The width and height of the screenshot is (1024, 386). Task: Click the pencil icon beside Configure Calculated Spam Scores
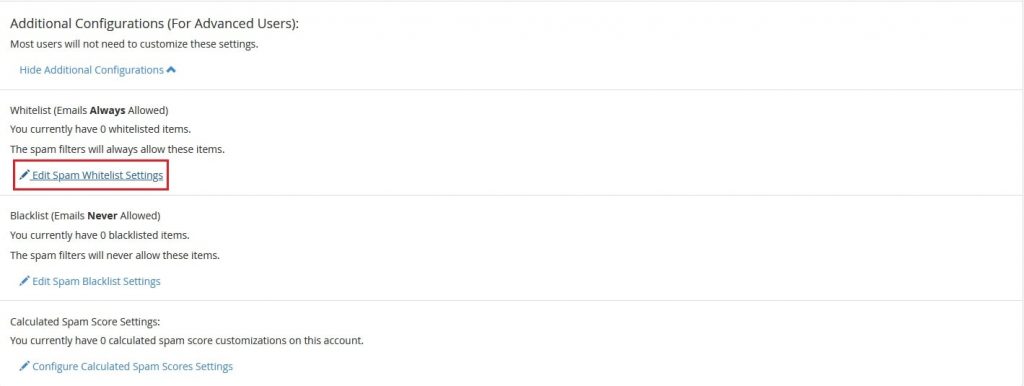(x=25, y=366)
